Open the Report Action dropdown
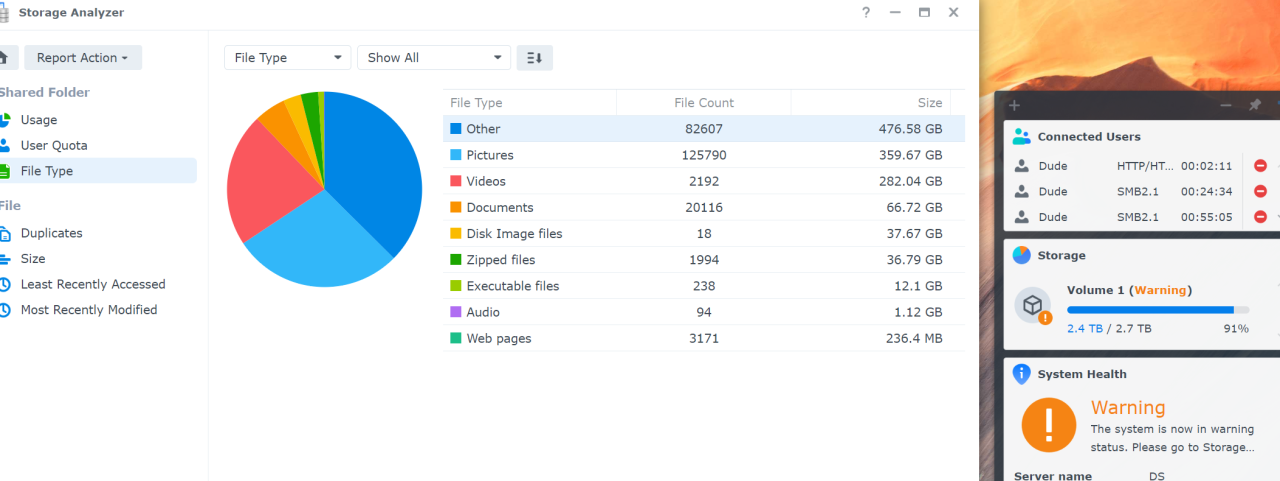 (83, 58)
